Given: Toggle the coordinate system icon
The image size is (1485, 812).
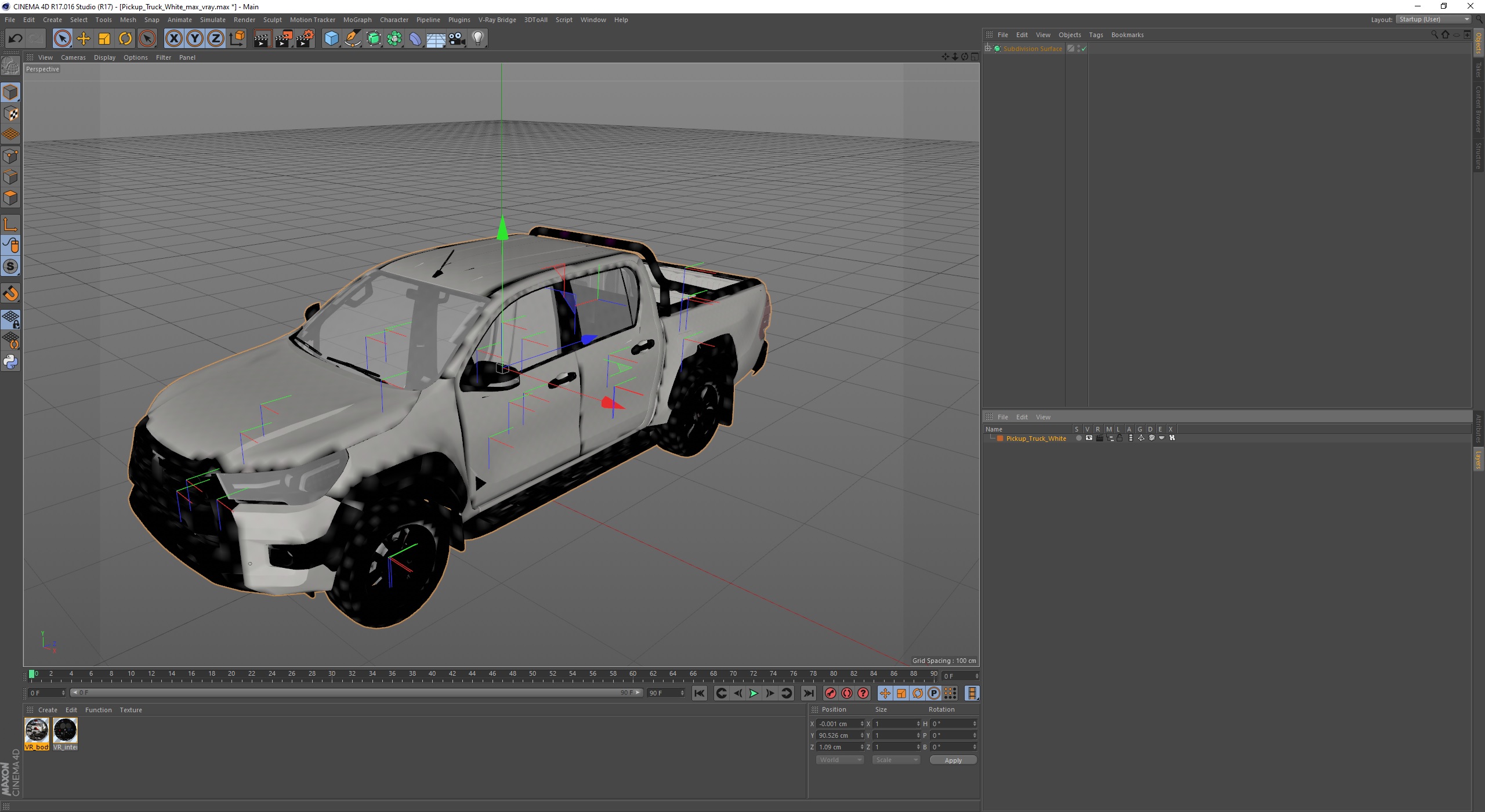Looking at the screenshot, I should point(237,39).
